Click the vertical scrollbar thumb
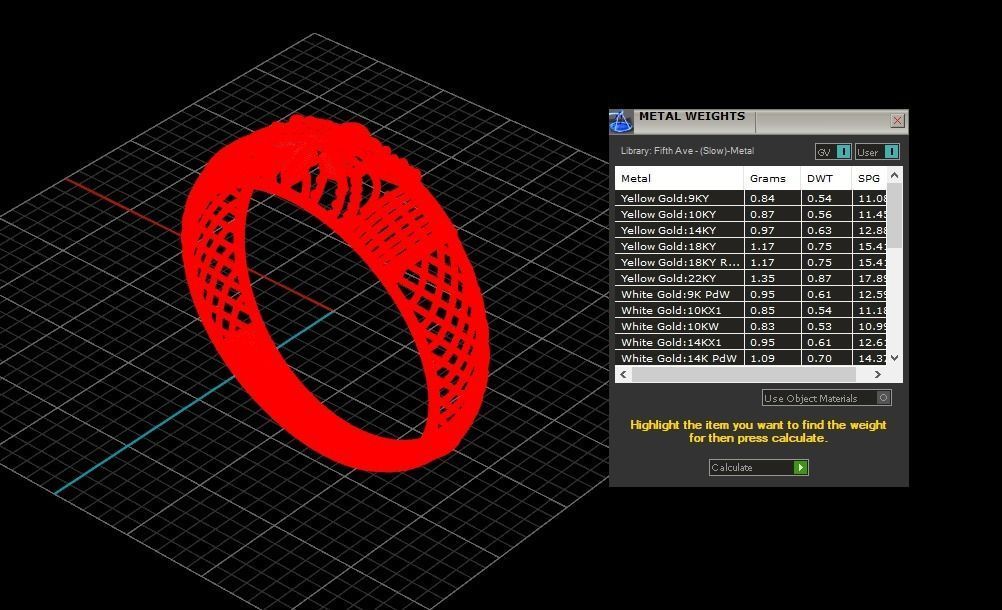 [895, 216]
